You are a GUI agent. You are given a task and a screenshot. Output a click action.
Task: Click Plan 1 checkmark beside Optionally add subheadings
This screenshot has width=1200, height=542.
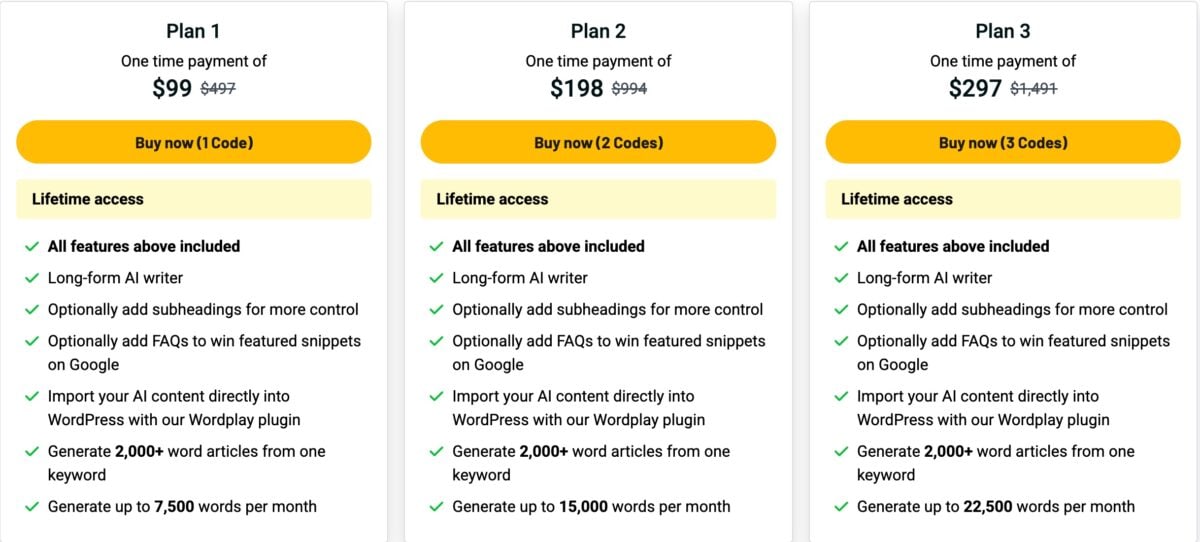coord(32,310)
